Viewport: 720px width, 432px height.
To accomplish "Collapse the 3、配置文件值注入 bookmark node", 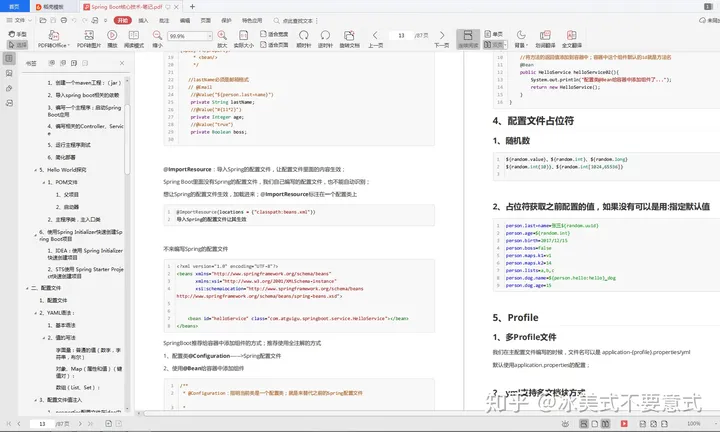I will [x=35, y=400].
